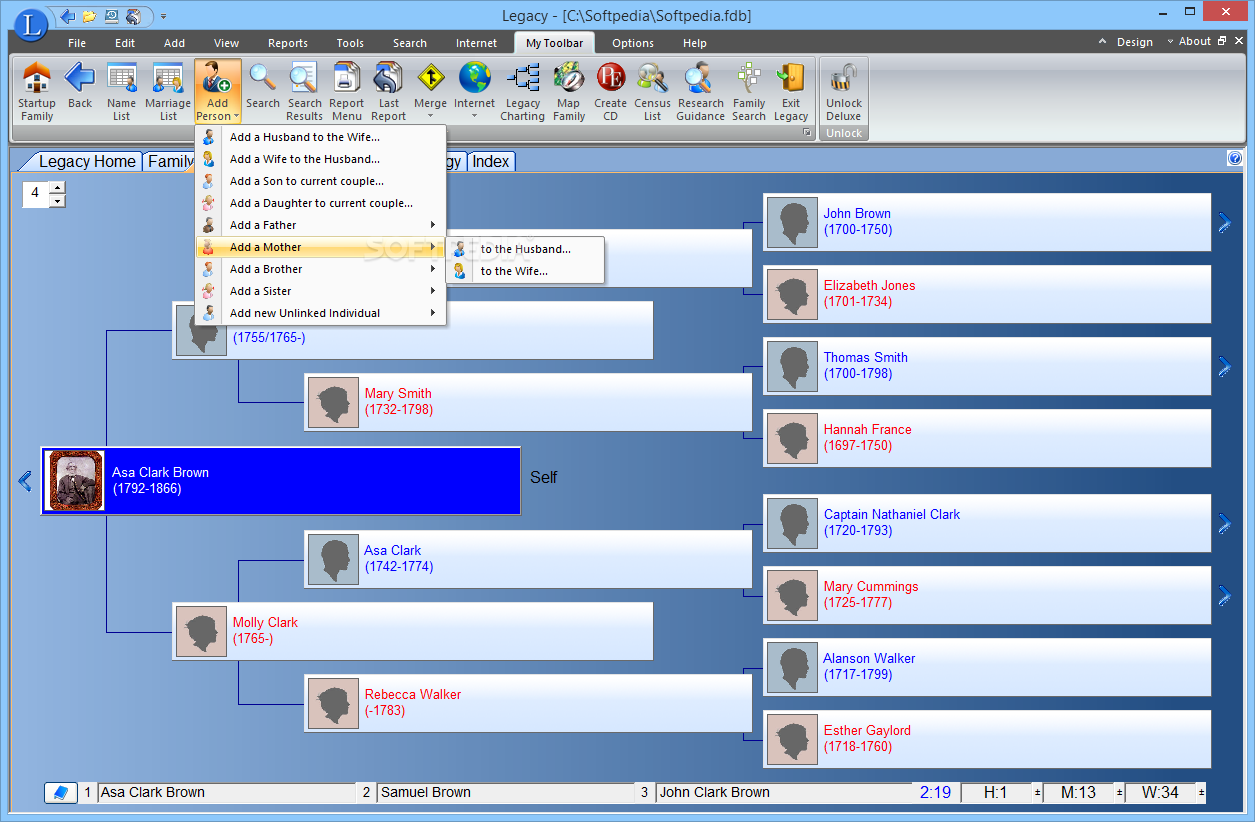Click child 3 John Clark Brown in bottom bar
The width and height of the screenshot is (1255, 822).
click(783, 792)
